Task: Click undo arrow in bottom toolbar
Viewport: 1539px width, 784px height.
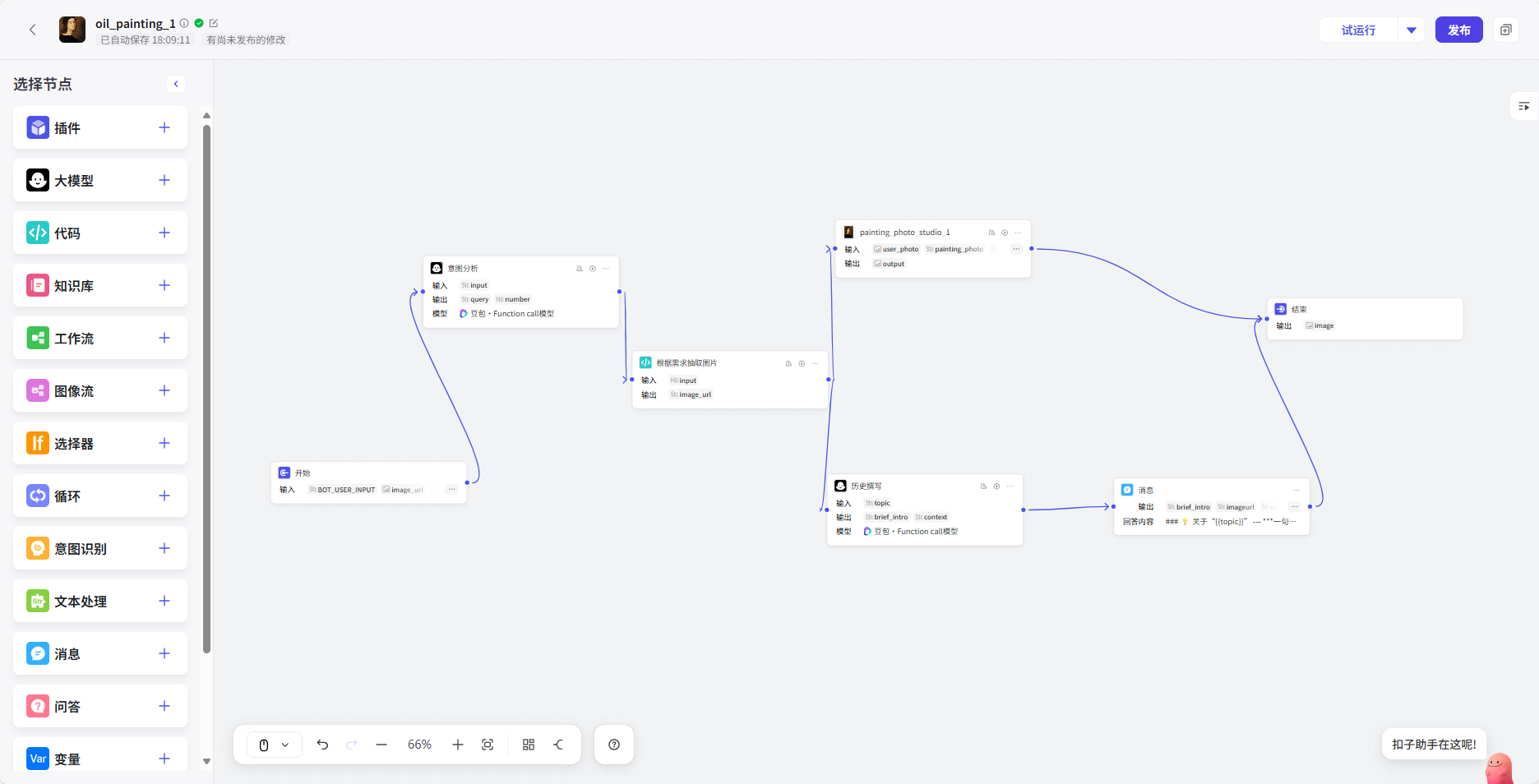Action: click(x=322, y=745)
